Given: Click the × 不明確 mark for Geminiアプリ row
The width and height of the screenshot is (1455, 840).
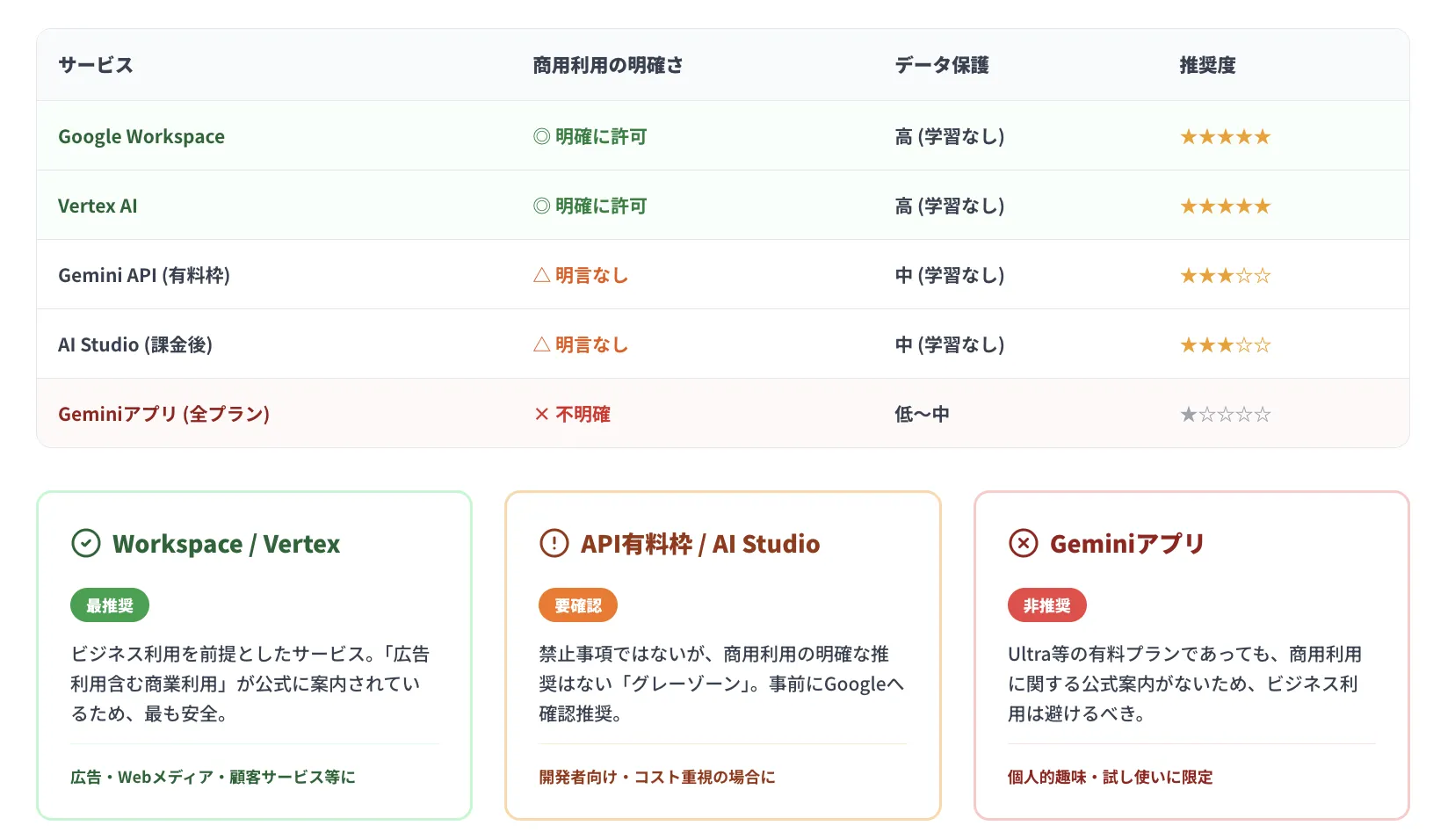Looking at the screenshot, I should pyautogui.click(x=572, y=413).
